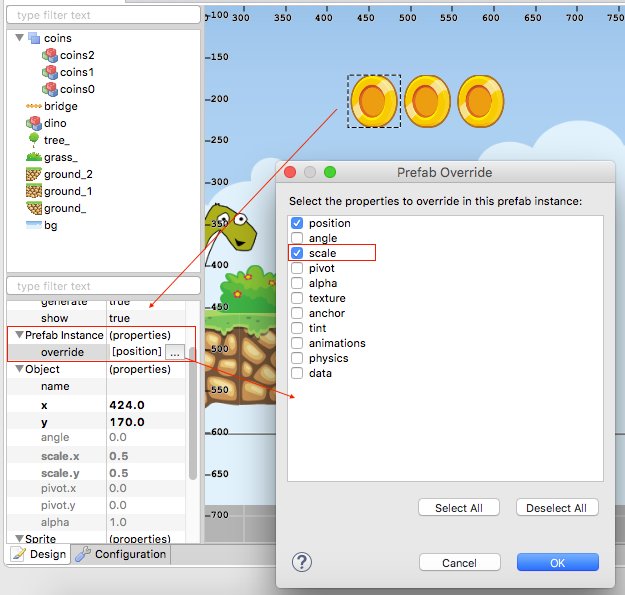The height and width of the screenshot is (595, 625).
Task: Switch to the Design tab
Action: (x=39, y=554)
